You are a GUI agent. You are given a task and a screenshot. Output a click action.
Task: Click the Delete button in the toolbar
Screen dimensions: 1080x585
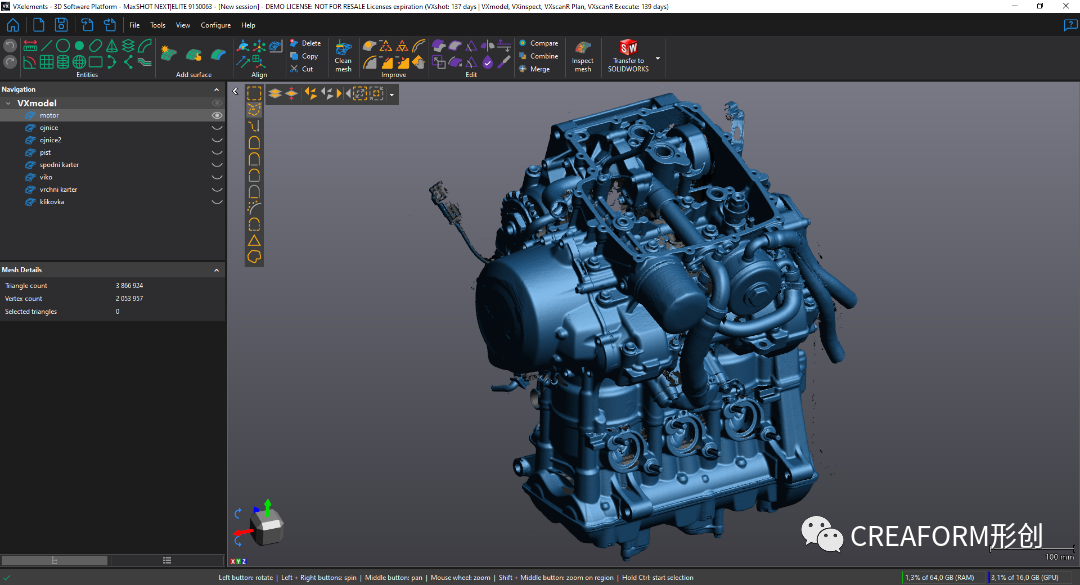point(305,43)
